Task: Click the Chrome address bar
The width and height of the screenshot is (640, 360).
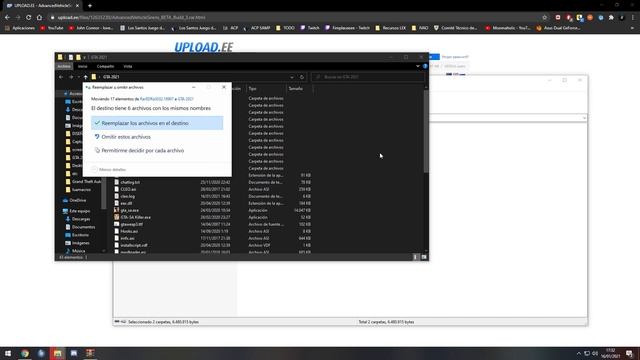Action: 294,18
